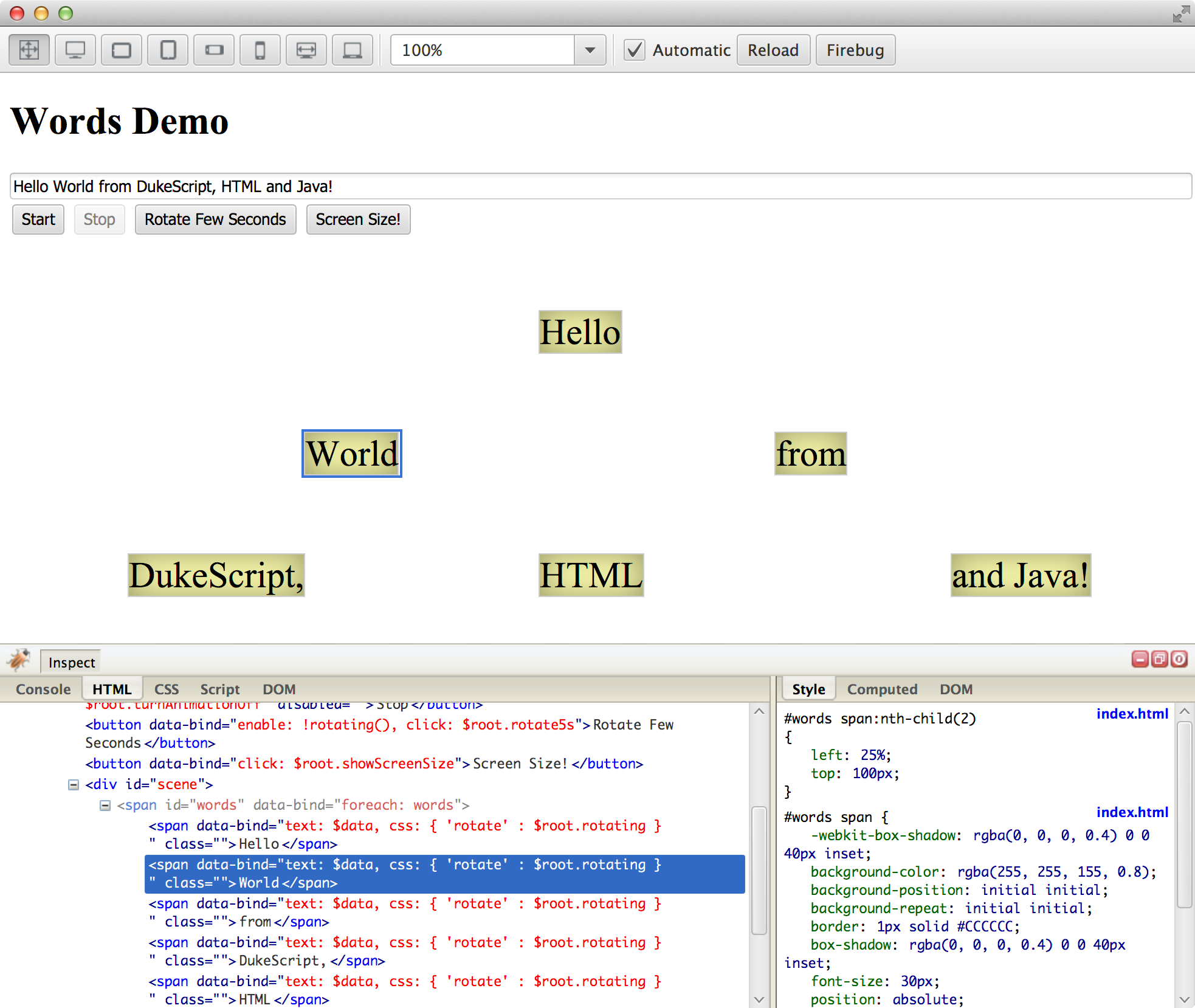This screenshot has height=1008, width=1195.
Task: Collapse the div id scene node
Action: pyautogui.click(x=74, y=784)
